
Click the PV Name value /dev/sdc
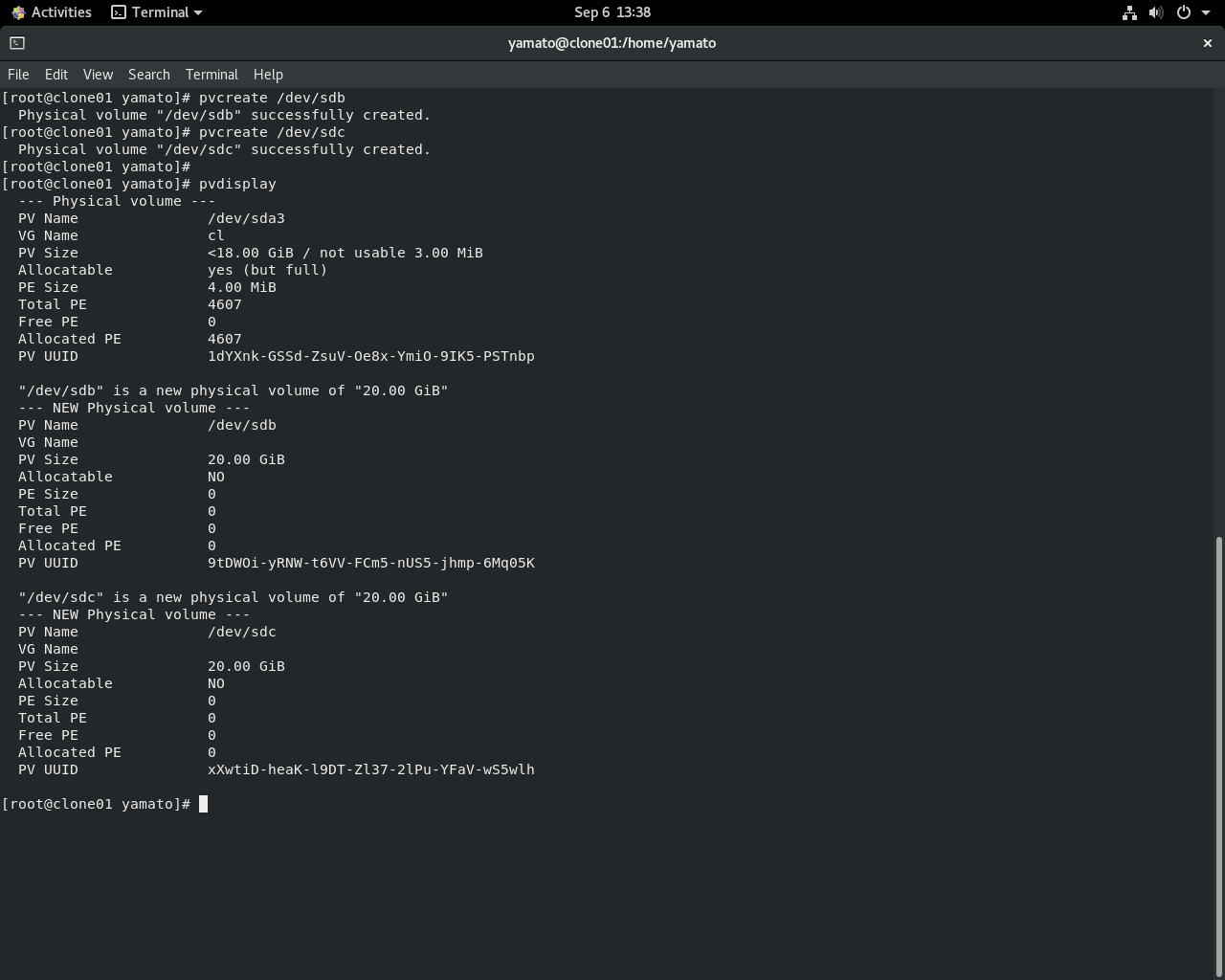[x=242, y=632]
